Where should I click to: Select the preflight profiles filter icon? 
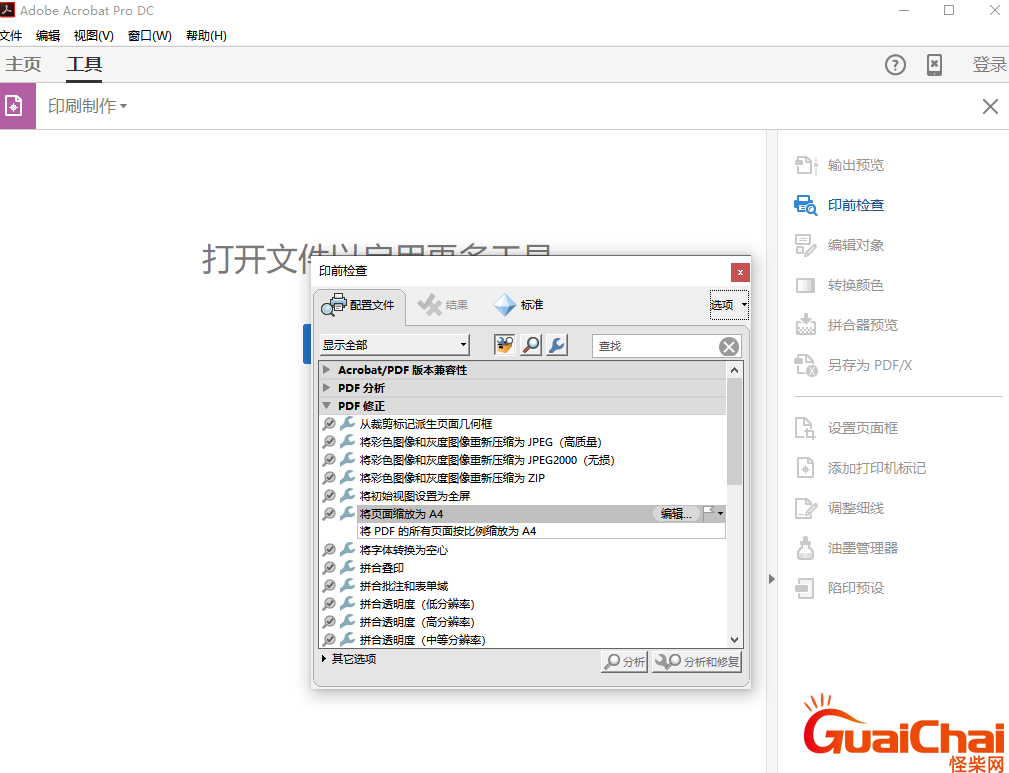(504, 345)
